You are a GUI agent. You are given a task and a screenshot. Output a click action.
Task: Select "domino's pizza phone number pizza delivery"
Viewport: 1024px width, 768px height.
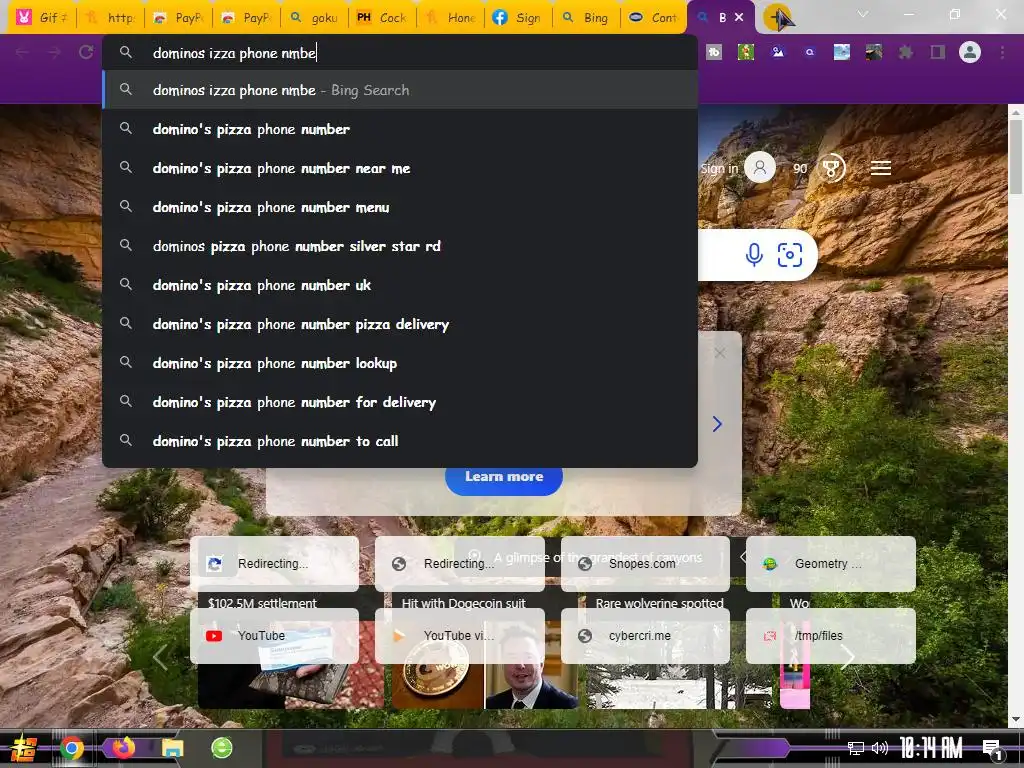coord(400,325)
